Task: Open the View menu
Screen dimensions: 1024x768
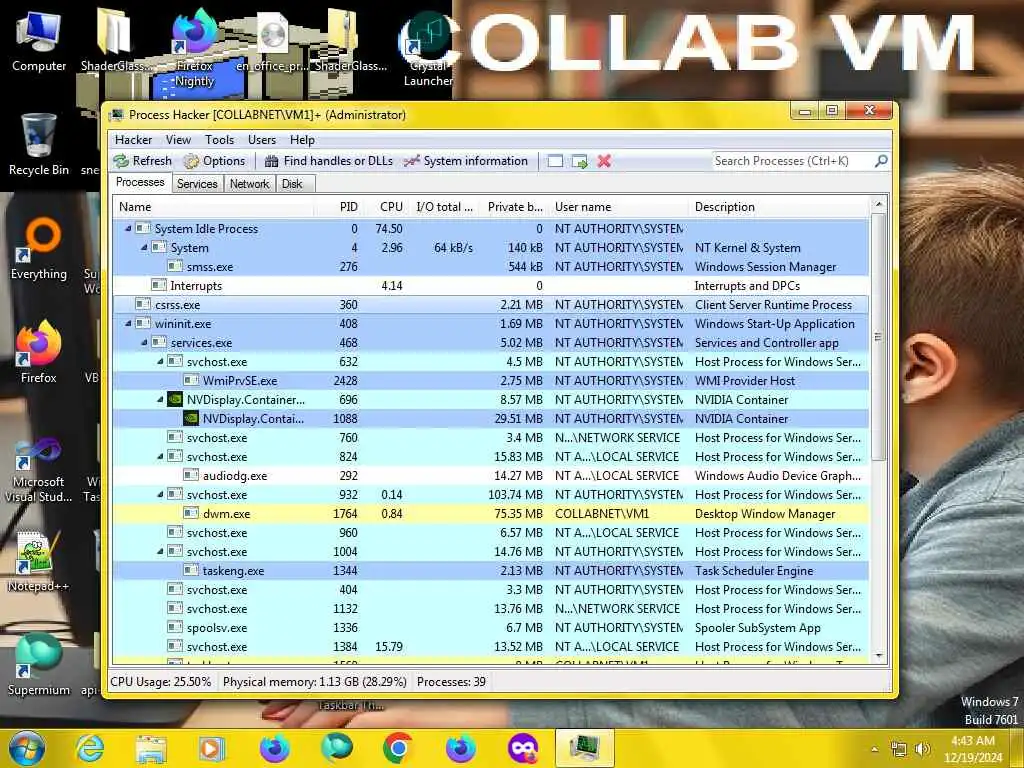Action: (178, 140)
